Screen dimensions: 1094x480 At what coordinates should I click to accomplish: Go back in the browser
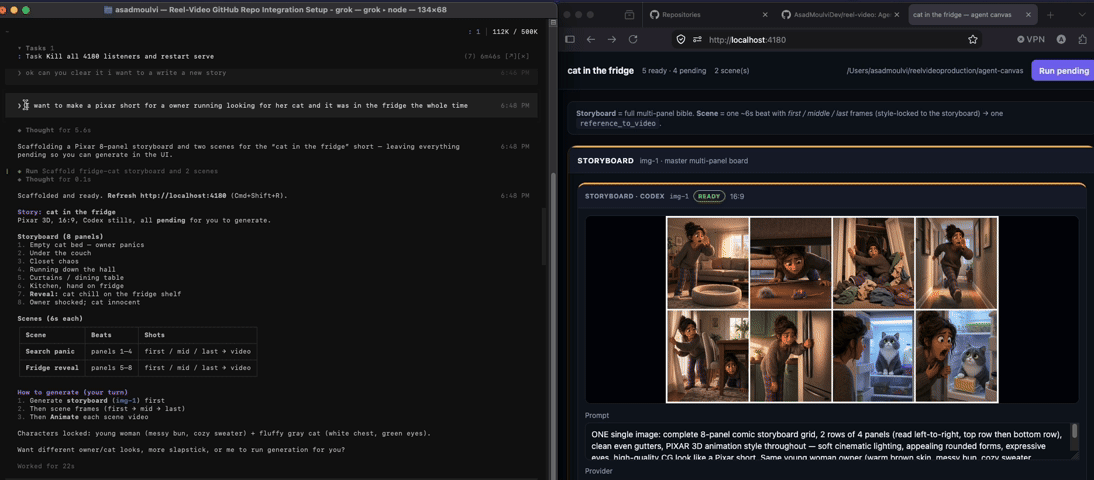pos(590,40)
